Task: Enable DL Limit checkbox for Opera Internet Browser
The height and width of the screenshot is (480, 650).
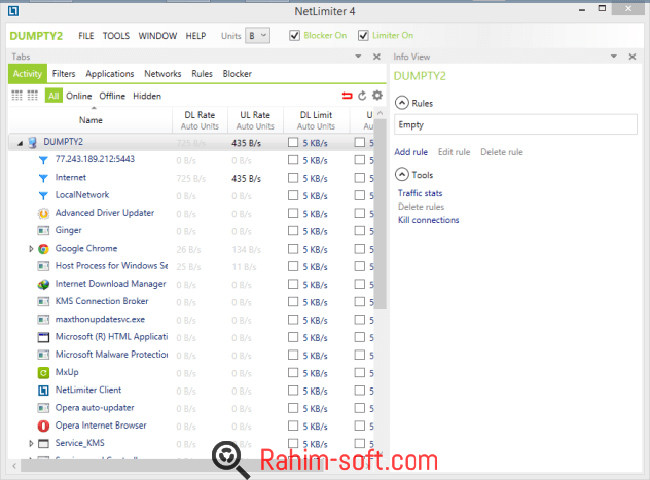Action: (x=293, y=426)
